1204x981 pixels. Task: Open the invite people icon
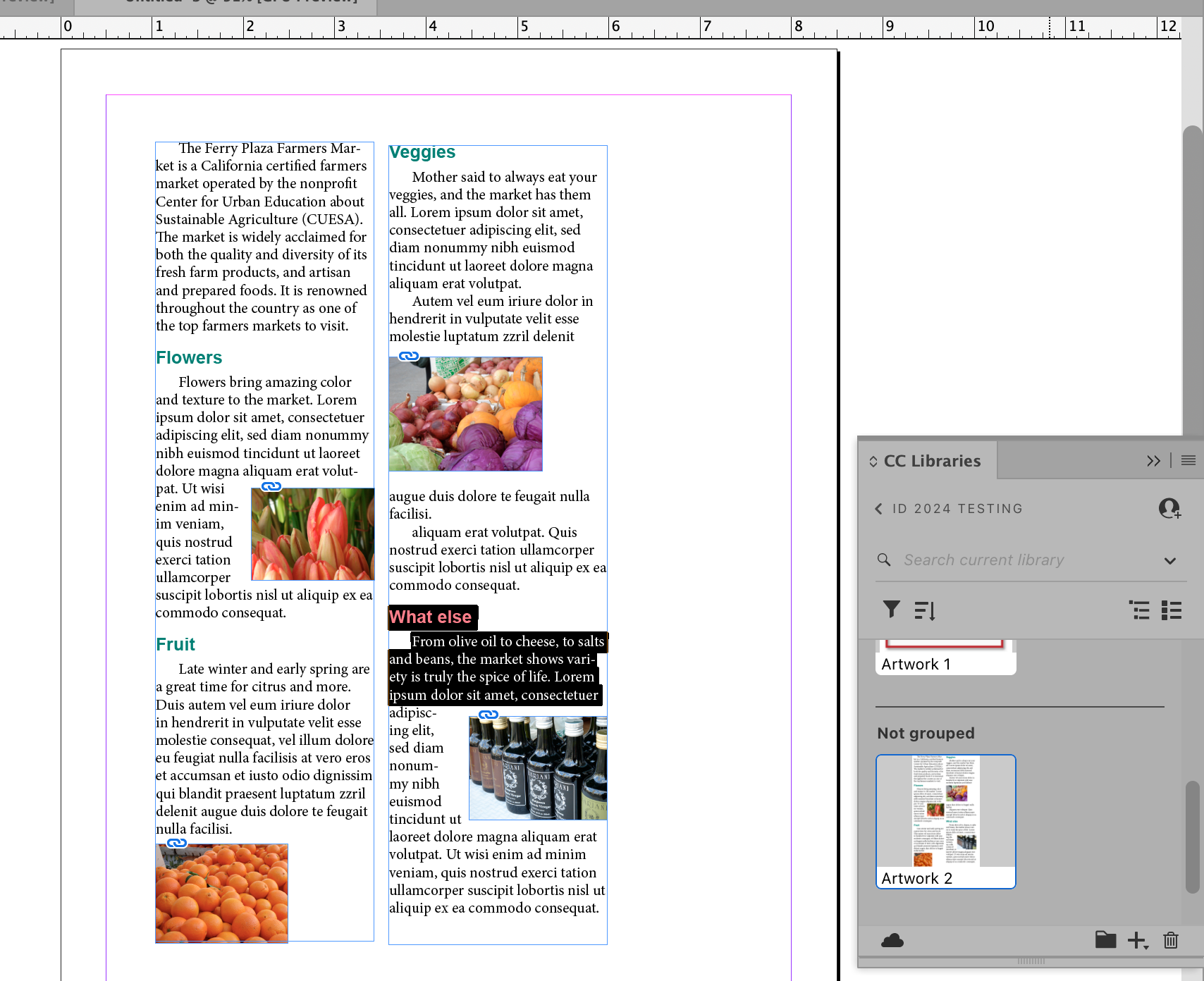click(1169, 508)
